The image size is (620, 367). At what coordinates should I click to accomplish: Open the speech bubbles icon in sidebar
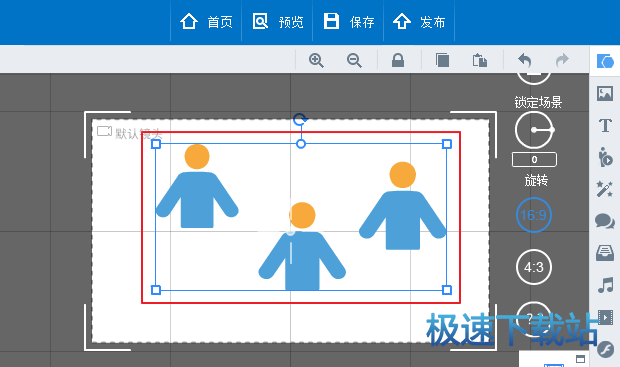(605, 221)
